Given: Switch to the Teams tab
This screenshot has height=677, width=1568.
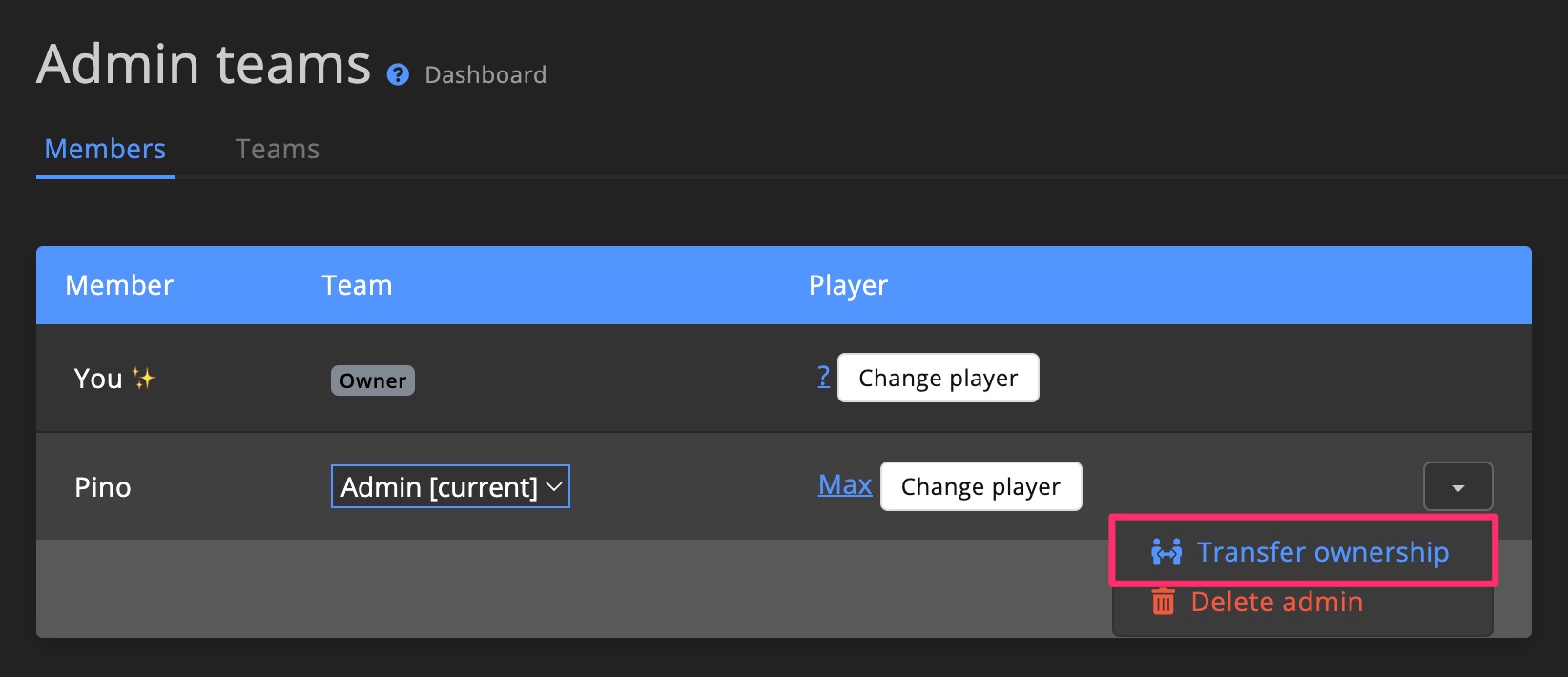Looking at the screenshot, I should (x=277, y=149).
